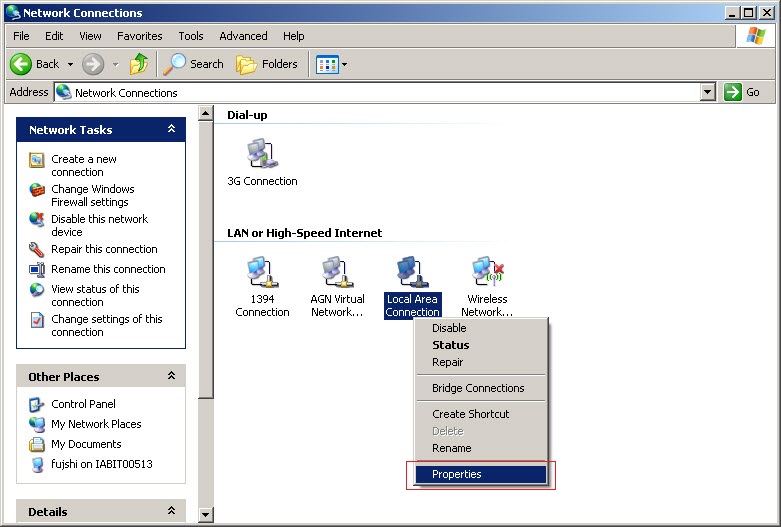Click View status of this connection link
This screenshot has height=527, width=781.
click(95, 295)
